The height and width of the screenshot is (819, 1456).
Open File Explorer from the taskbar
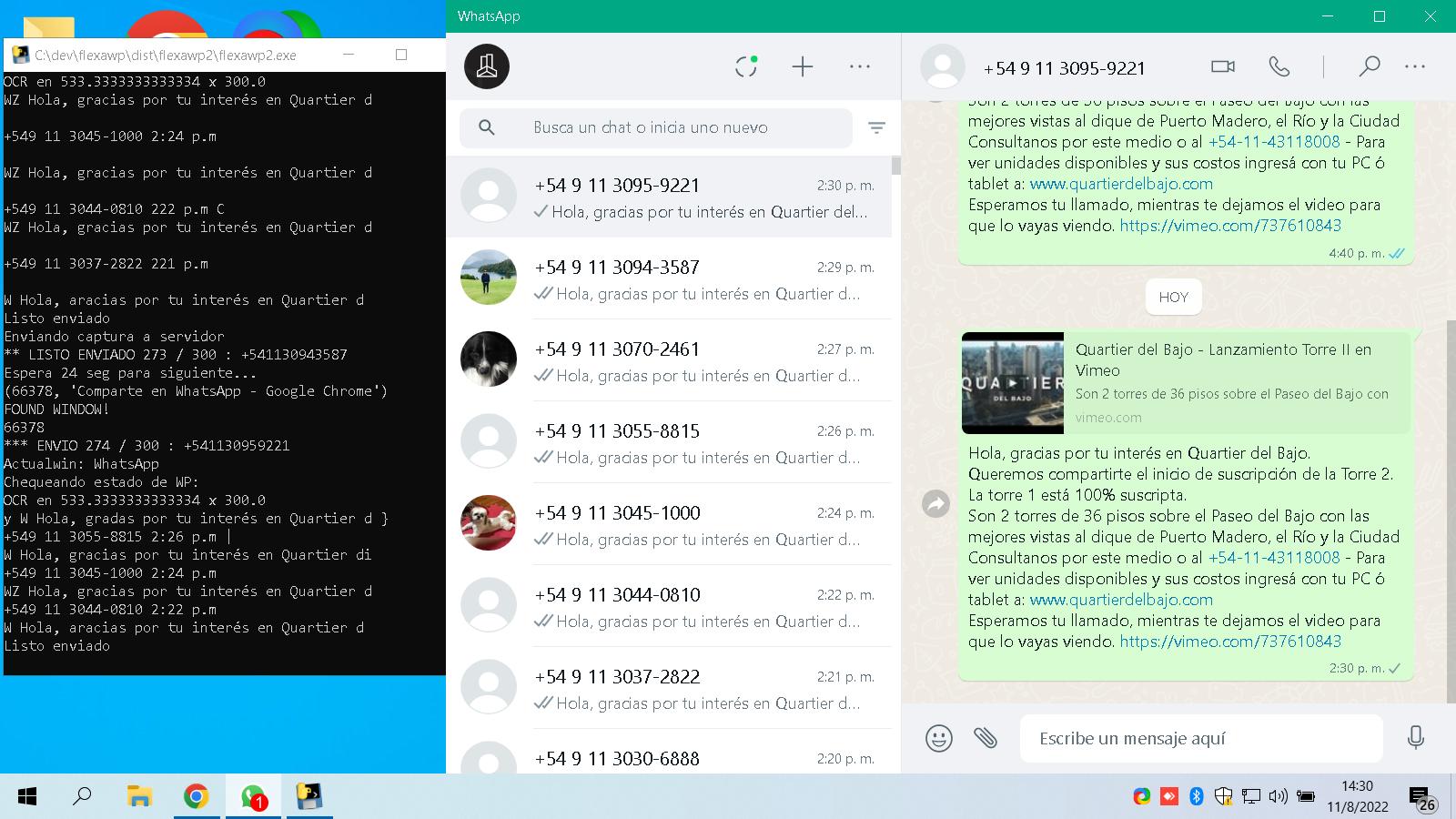pyautogui.click(x=138, y=797)
